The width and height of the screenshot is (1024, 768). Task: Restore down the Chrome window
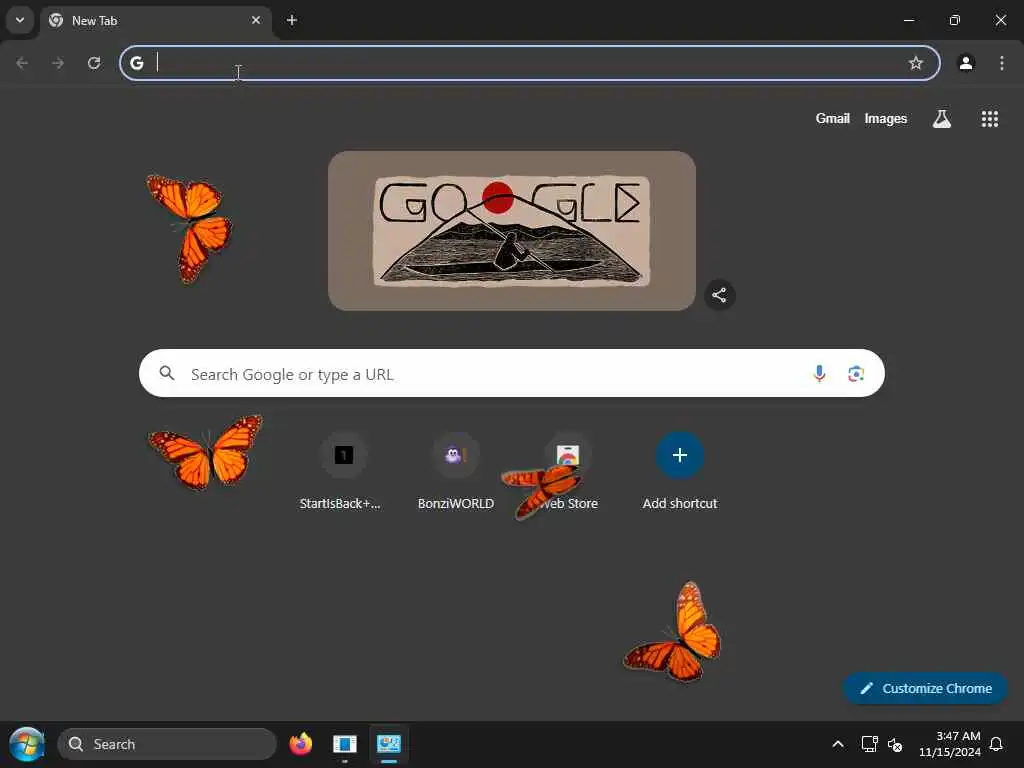955,20
